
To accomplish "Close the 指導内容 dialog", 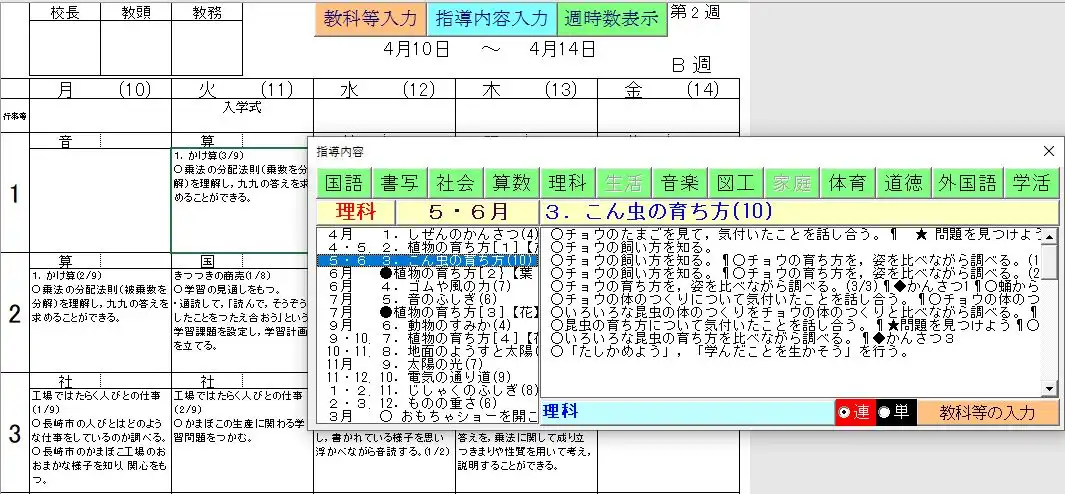I will pyautogui.click(x=1048, y=151).
